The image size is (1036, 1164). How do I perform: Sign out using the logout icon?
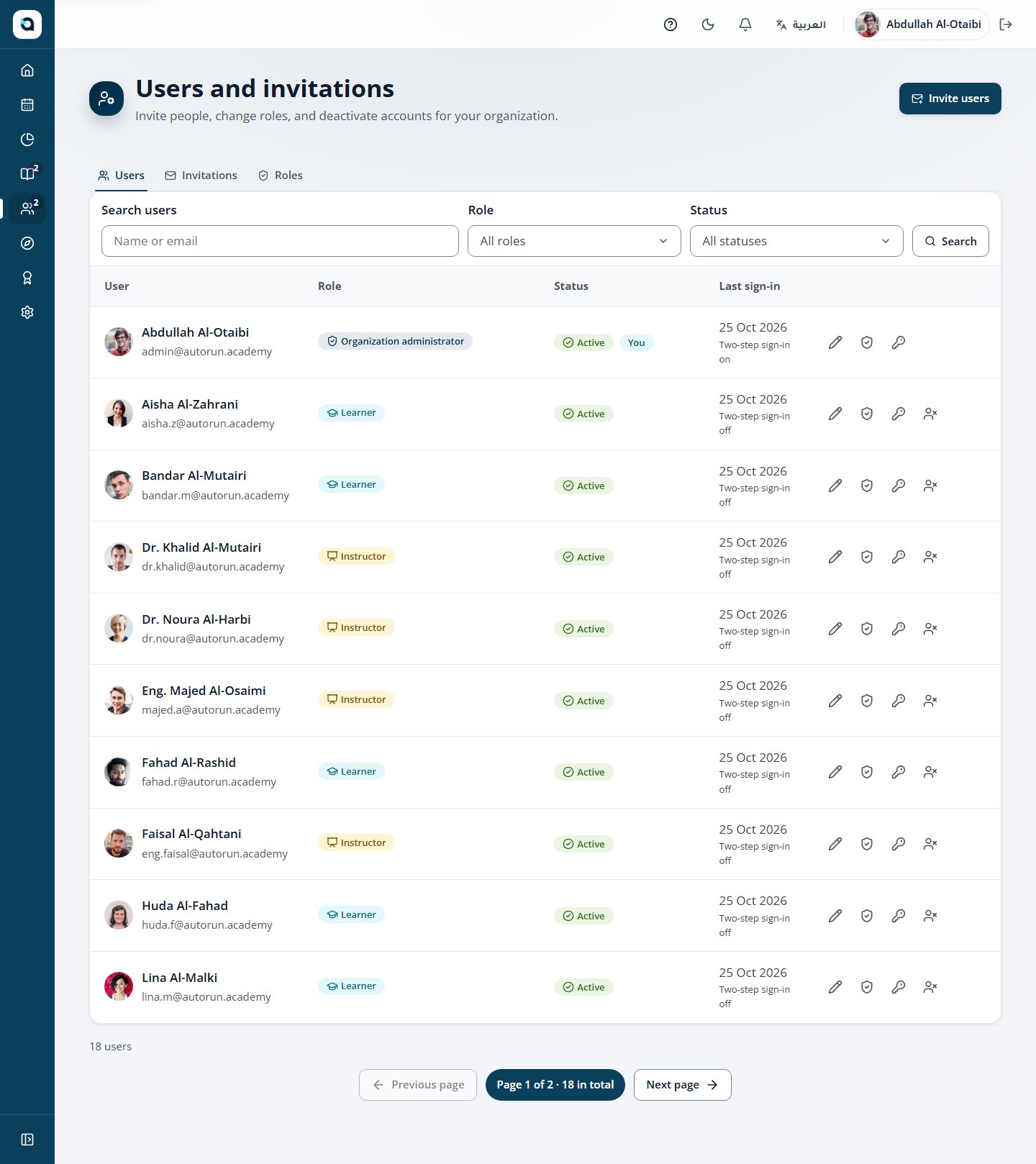click(1006, 24)
